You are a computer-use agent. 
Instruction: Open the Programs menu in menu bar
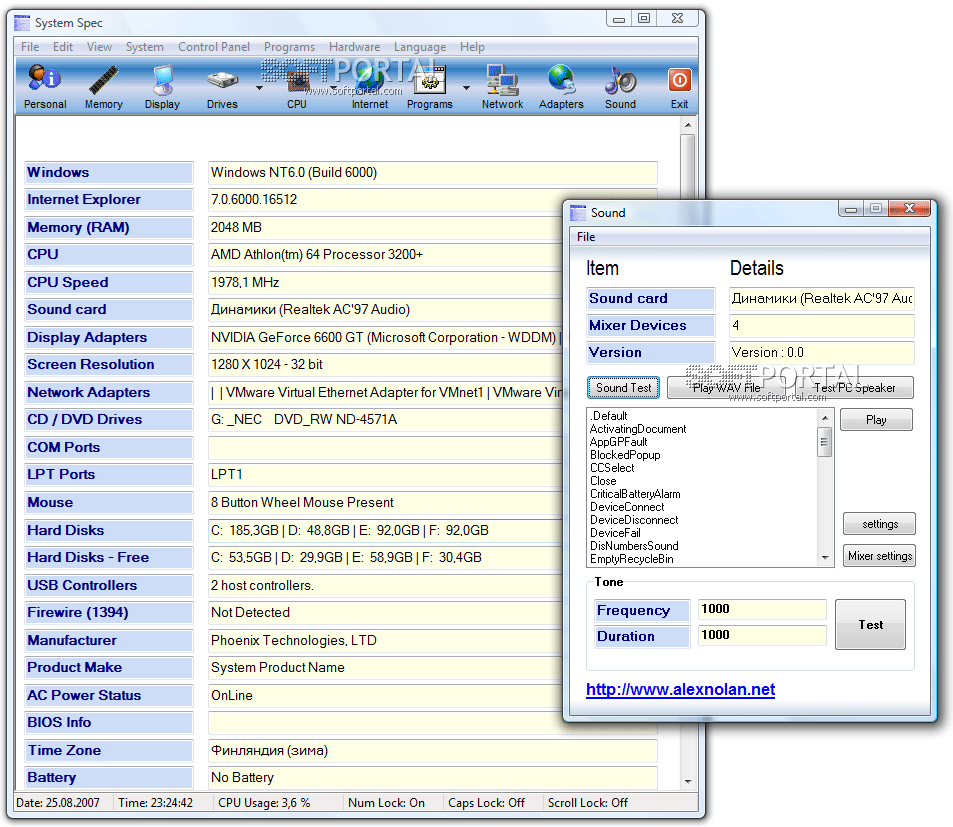pyautogui.click(x=289, y=47)
